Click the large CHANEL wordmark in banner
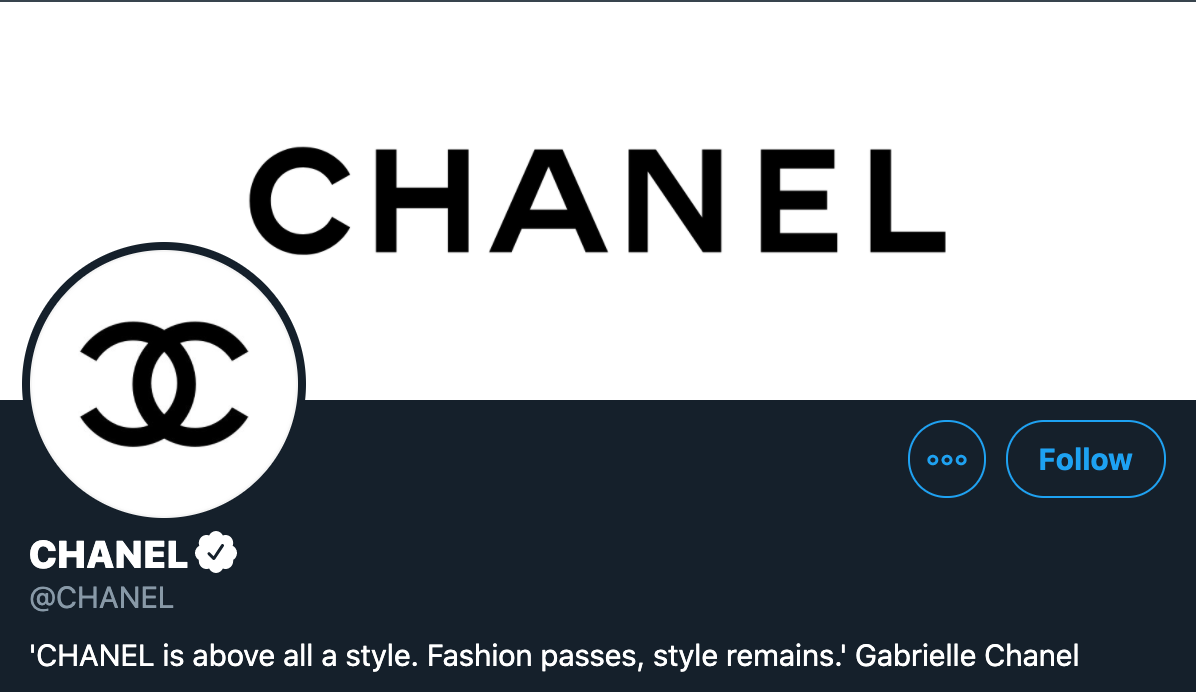 (597, 200)
